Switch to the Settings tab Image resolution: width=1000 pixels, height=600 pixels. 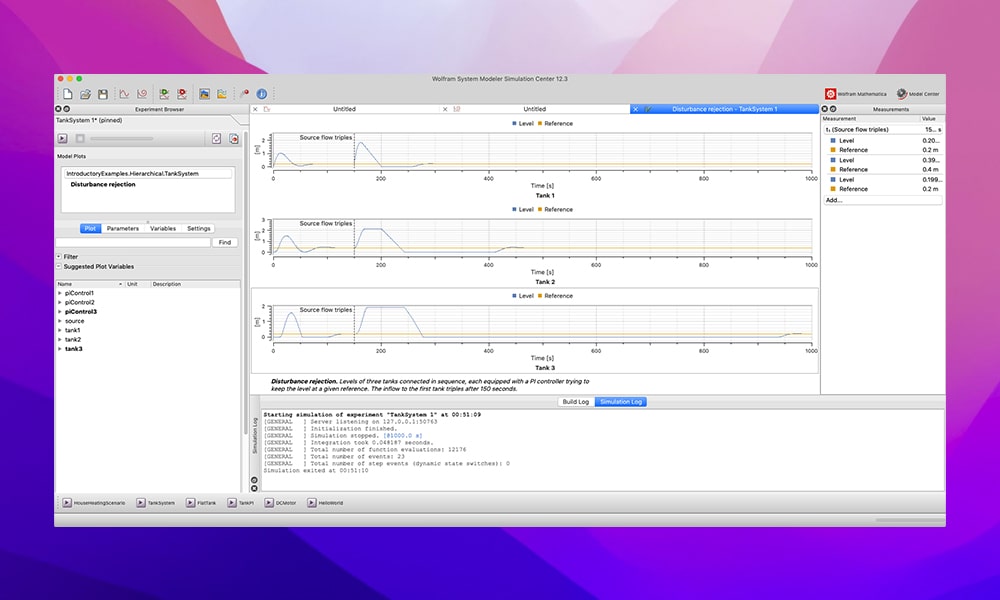click(x=198, y=228)
